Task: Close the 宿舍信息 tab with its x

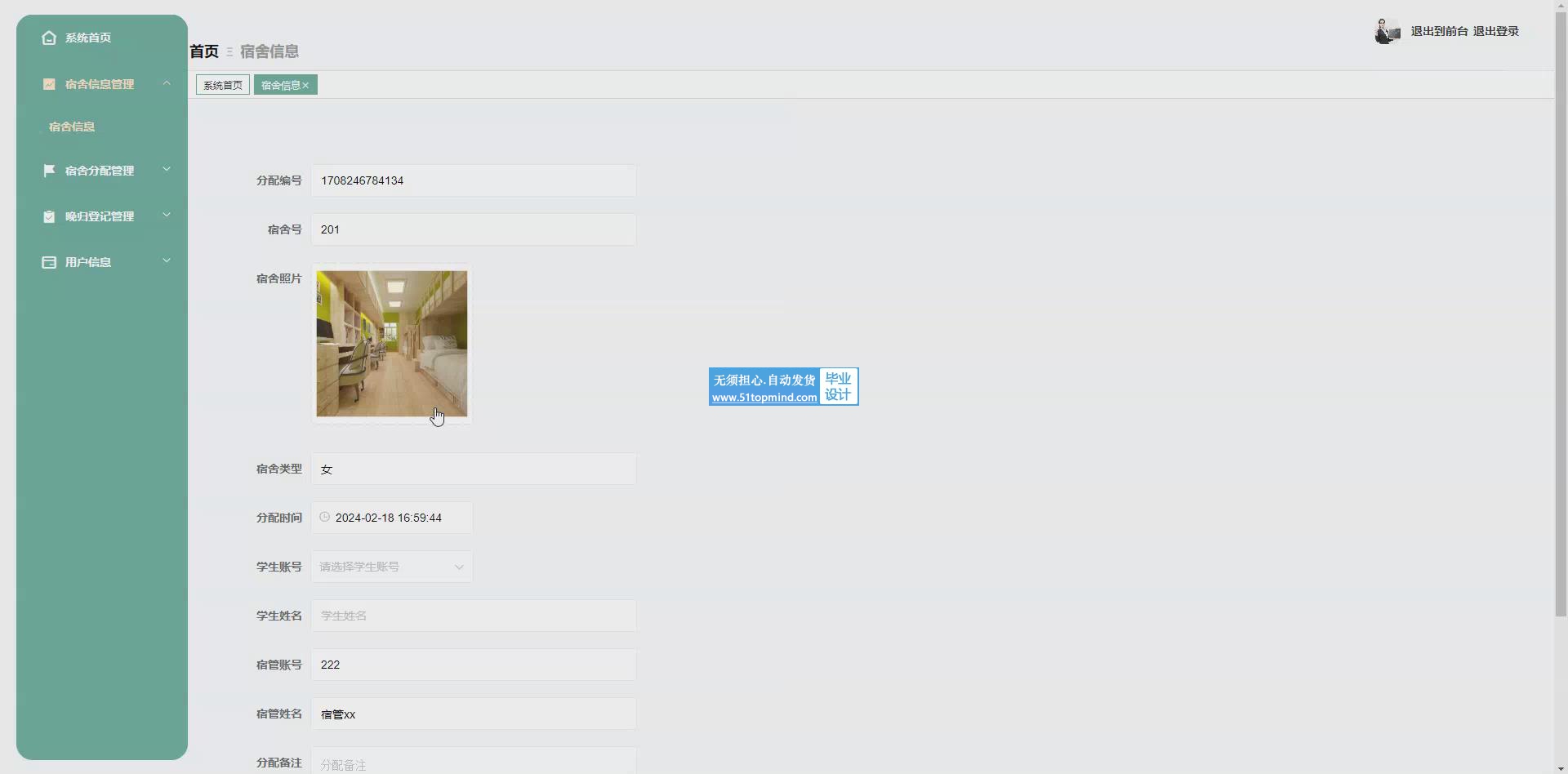Action: [305, 86]
